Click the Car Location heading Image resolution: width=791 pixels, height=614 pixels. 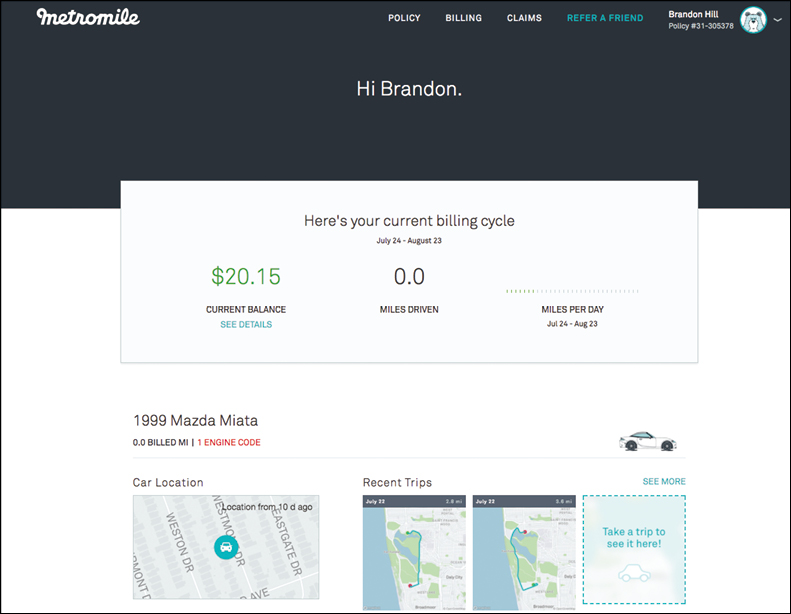tap(168, 482)
